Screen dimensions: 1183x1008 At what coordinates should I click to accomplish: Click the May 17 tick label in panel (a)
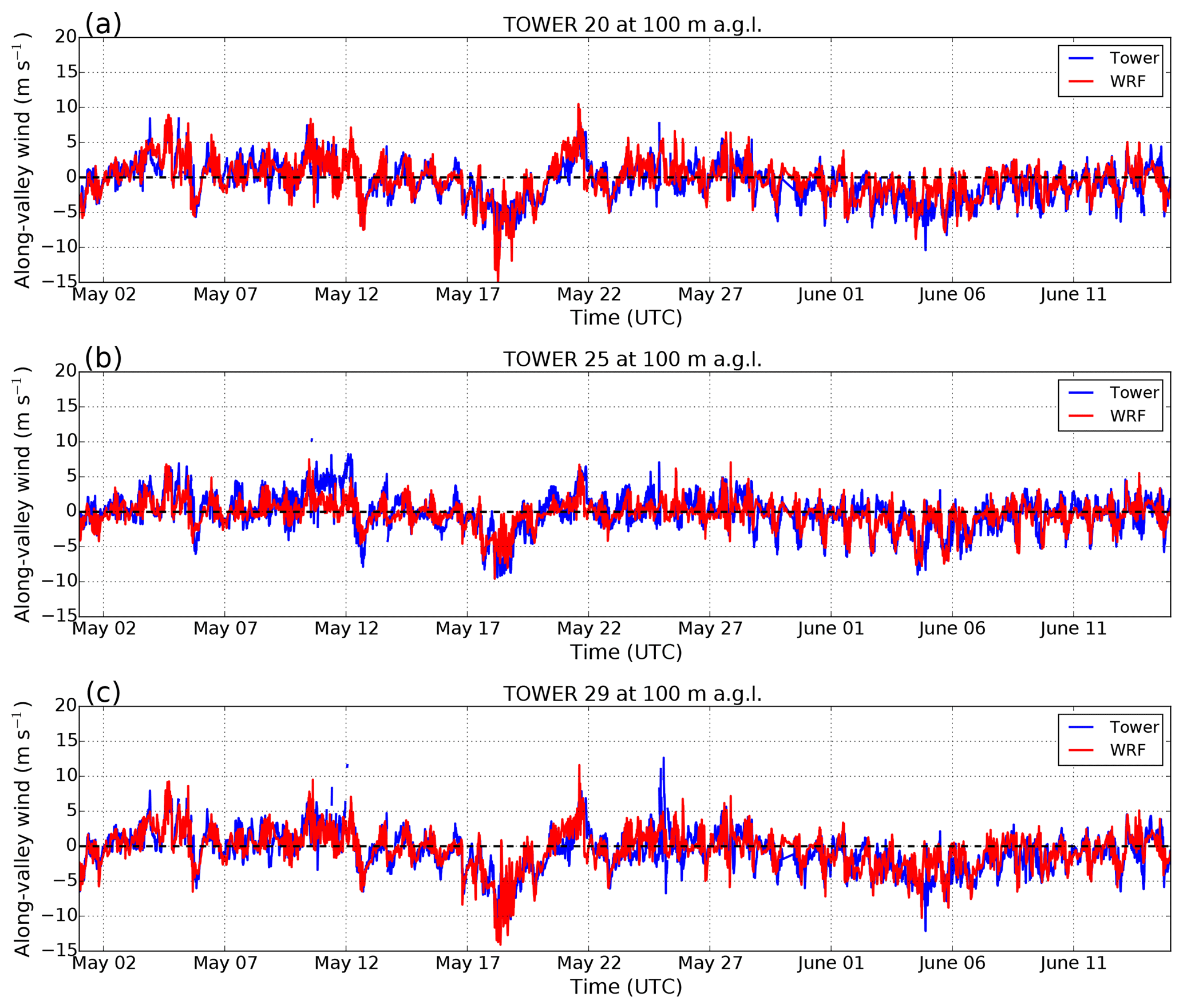(468, 294)
